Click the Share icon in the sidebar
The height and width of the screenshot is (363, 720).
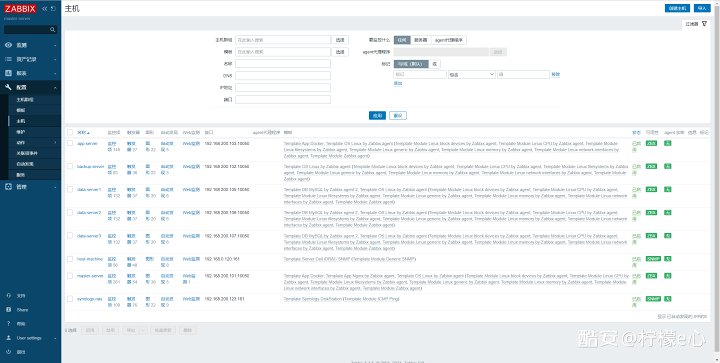[9, 310]
